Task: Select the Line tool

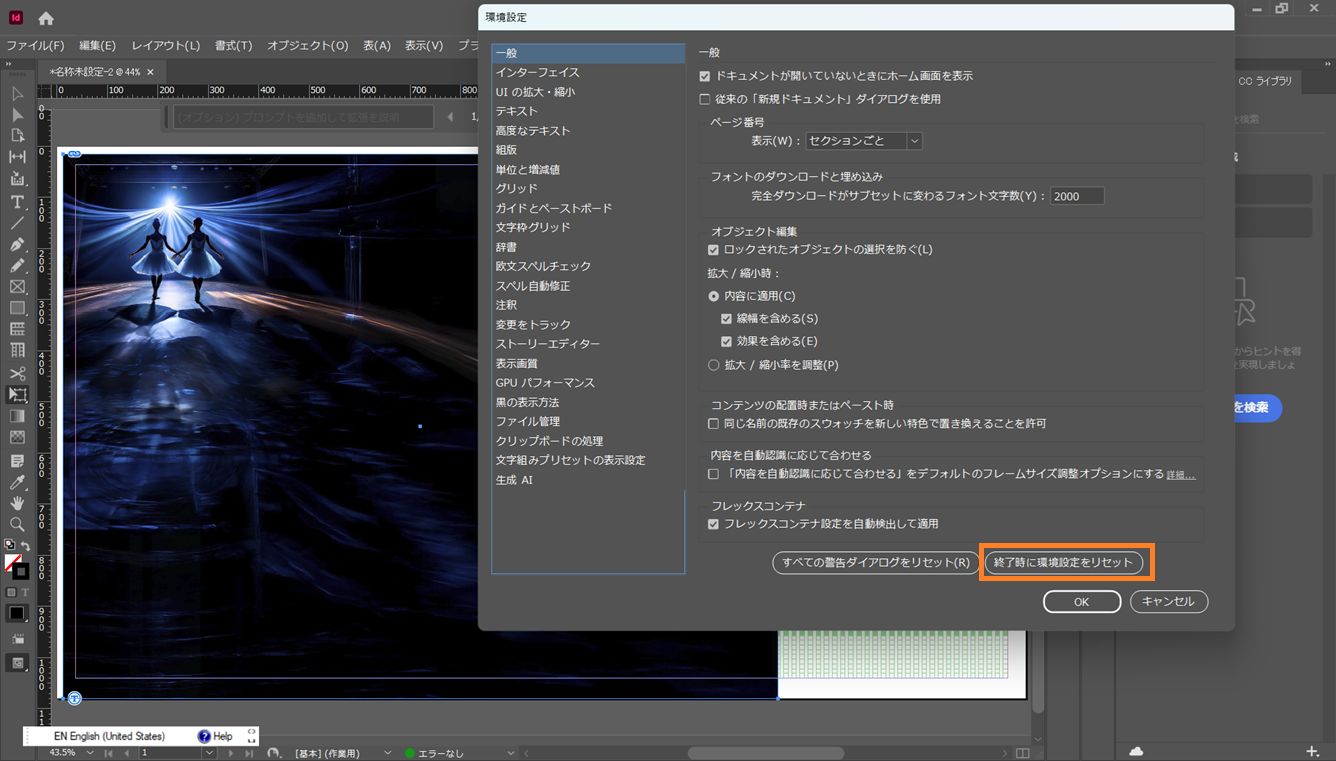Action: tap(17, 222)
